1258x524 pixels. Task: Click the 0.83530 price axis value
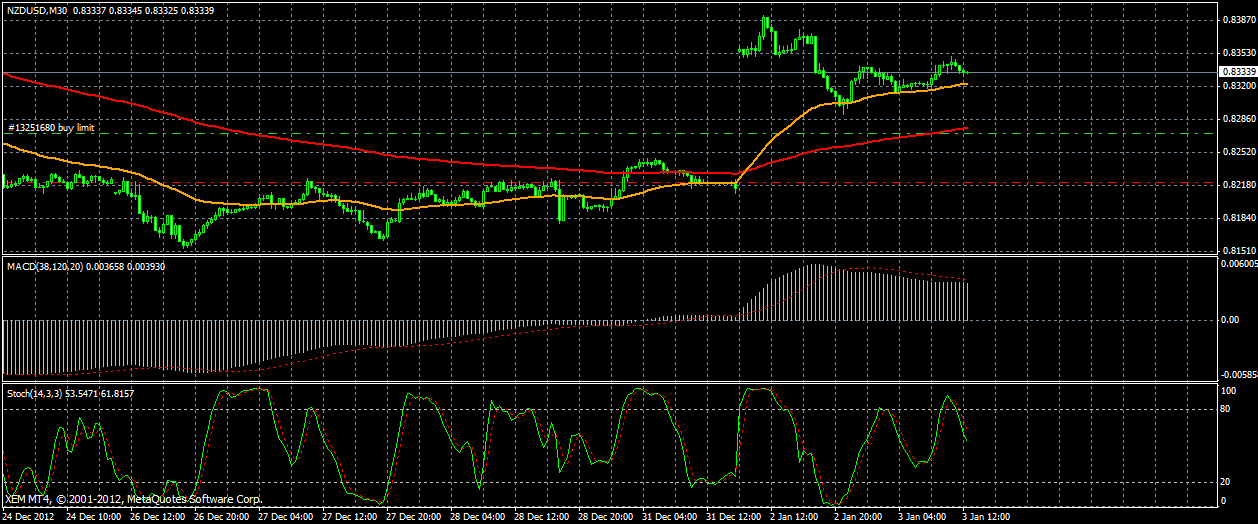(x=1238, y=53)
